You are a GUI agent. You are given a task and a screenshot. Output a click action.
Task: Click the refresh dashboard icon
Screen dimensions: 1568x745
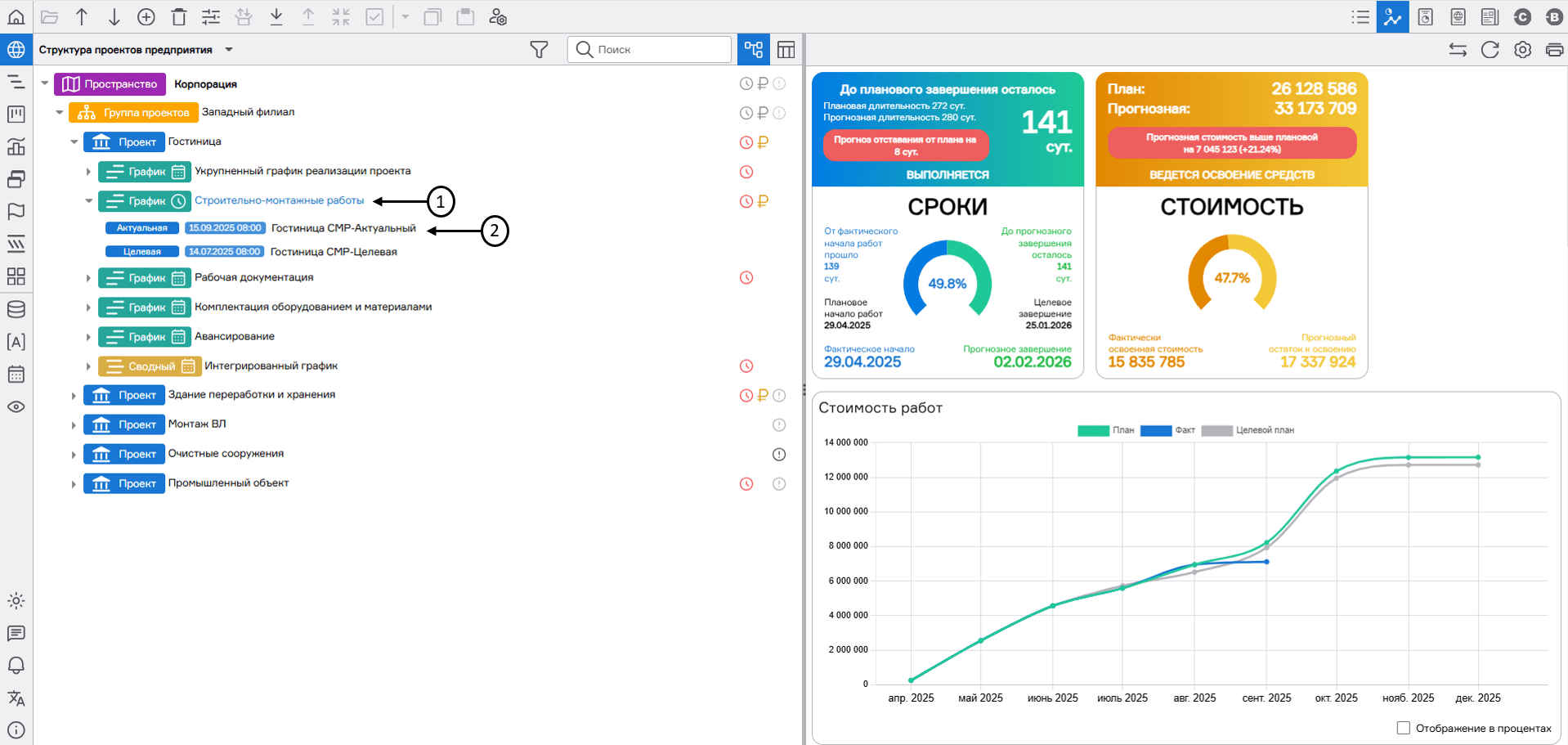point(1490,50)
